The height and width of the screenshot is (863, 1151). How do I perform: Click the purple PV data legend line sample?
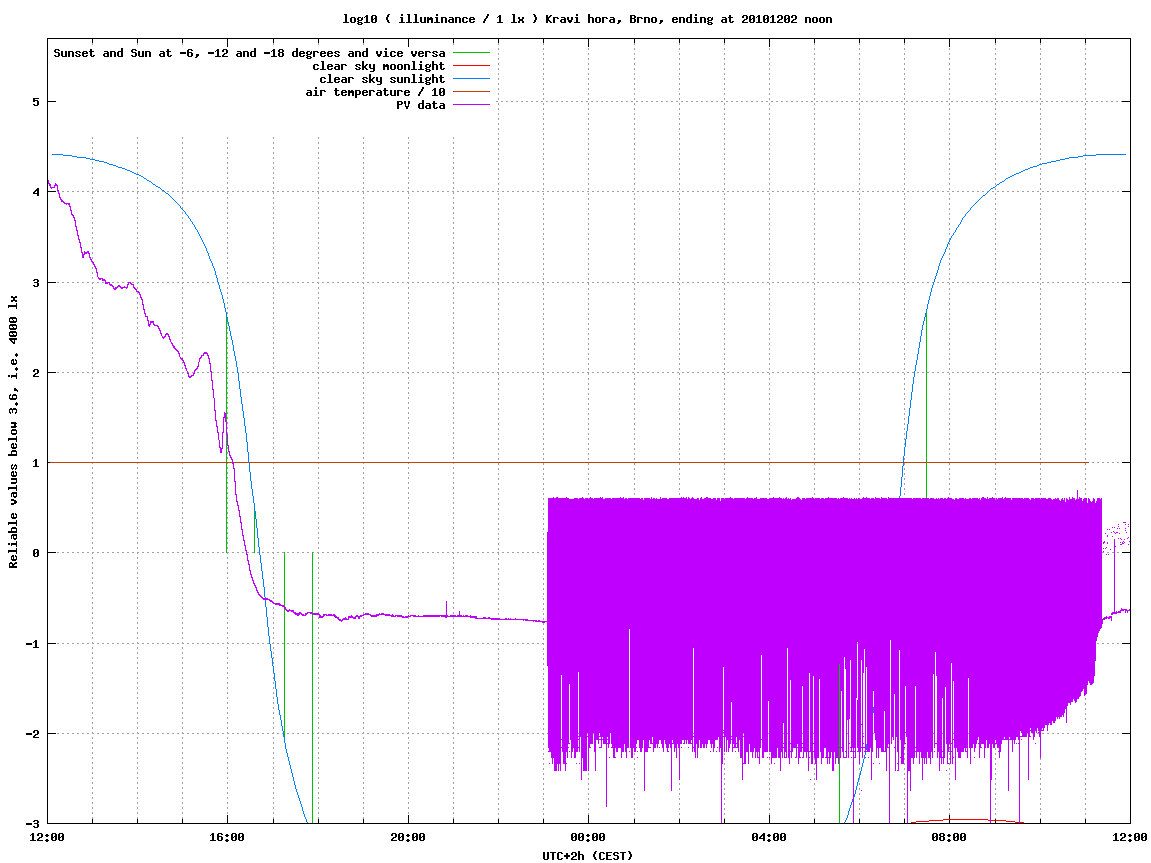(471, 105)
